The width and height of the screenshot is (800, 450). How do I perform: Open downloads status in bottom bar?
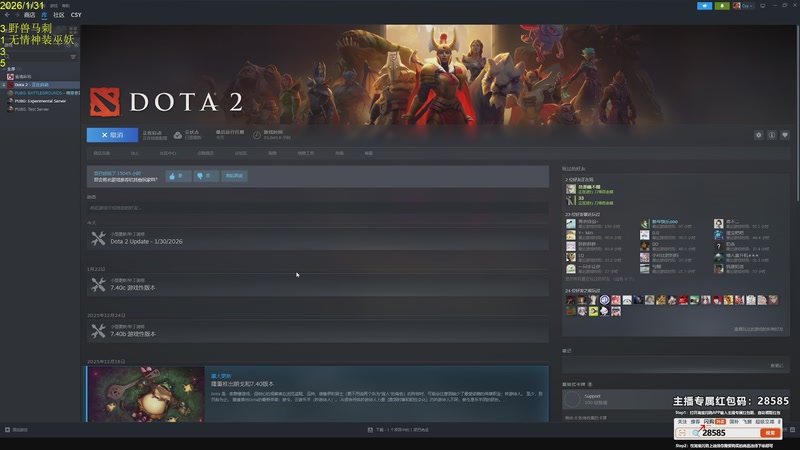398,430
